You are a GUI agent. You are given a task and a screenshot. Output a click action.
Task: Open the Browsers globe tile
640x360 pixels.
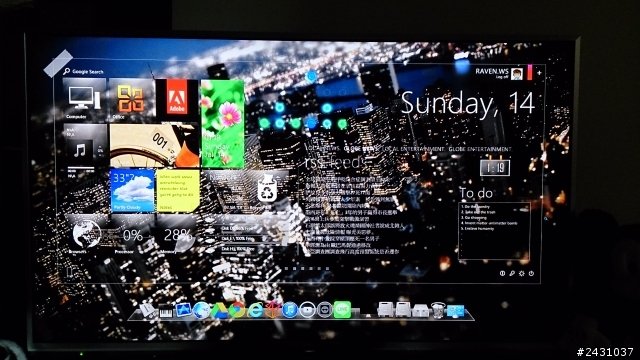click(x=86, y=236)
